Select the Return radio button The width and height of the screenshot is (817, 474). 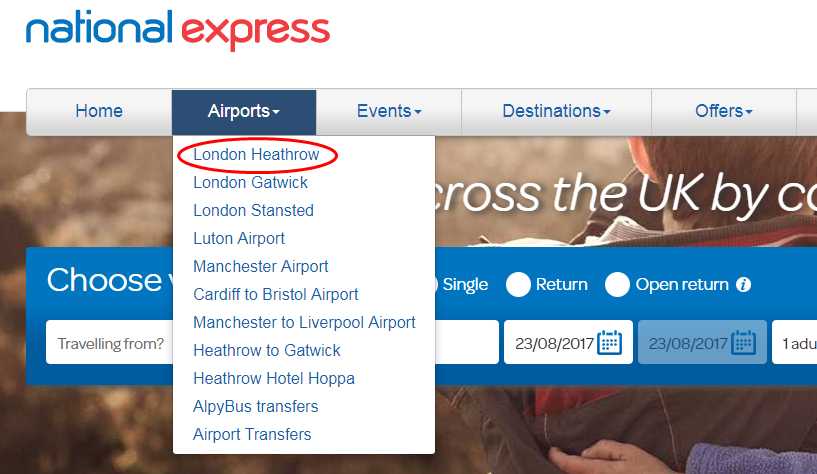click(x=518, y=284)
